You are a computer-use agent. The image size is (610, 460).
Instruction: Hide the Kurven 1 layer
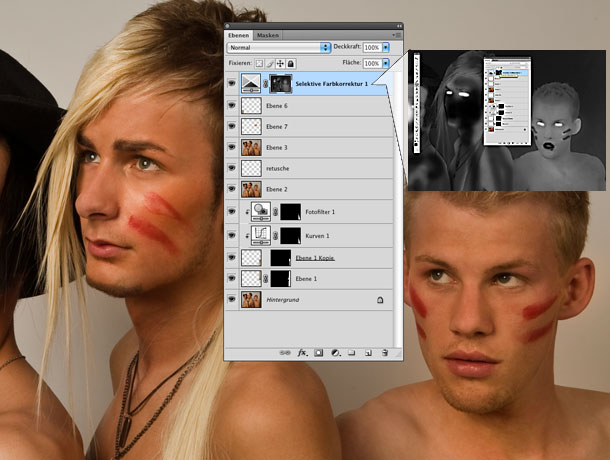point(232,235)
